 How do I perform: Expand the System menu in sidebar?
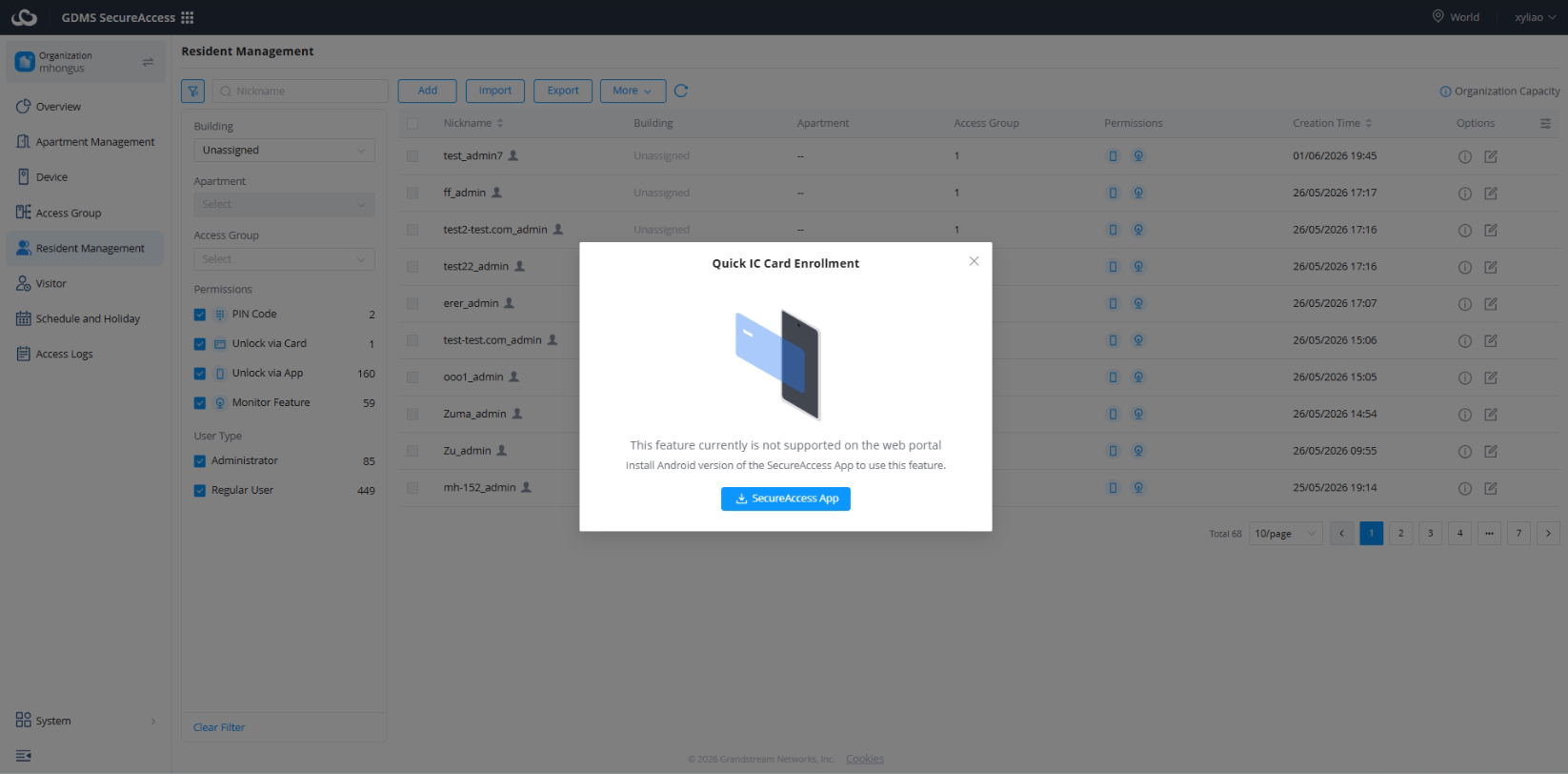pyautogui.click(x=85, y=721)
